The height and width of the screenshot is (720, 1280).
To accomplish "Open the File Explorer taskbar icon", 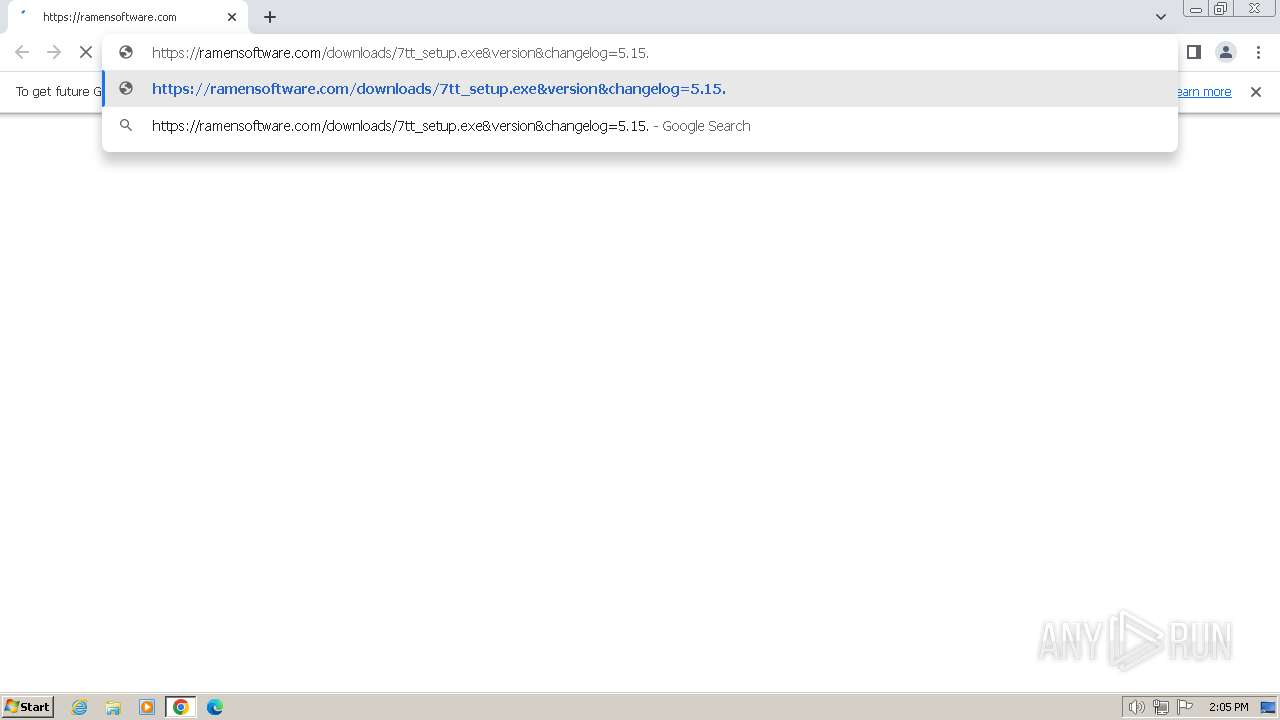I will (113, 707).
